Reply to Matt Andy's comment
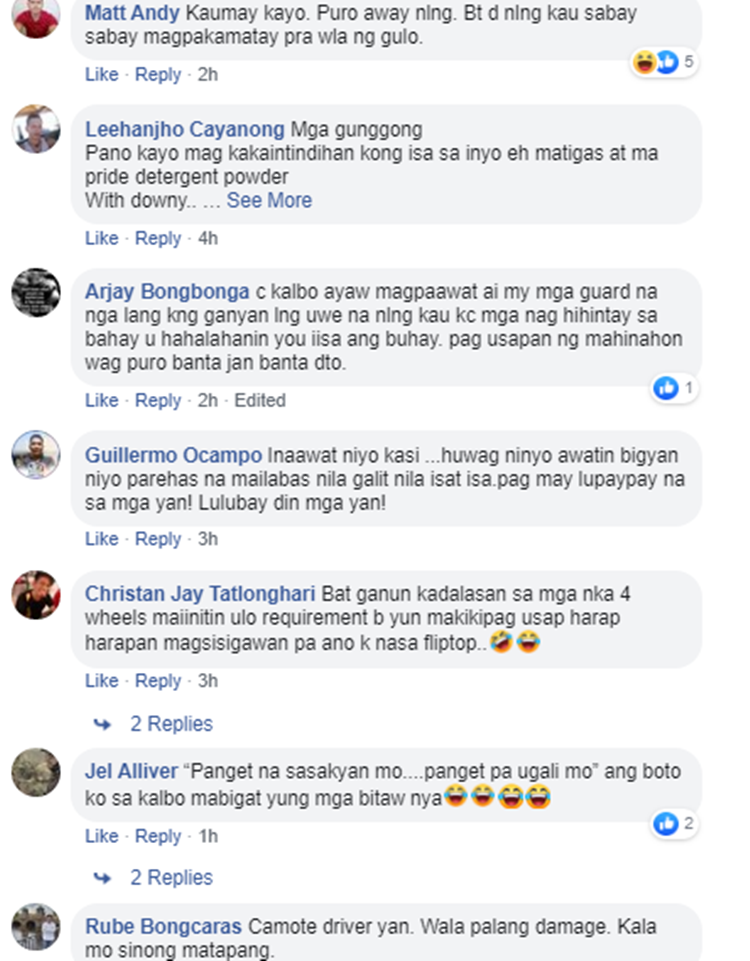The height and width of the screenshot is (961, 750). (158, 74)
